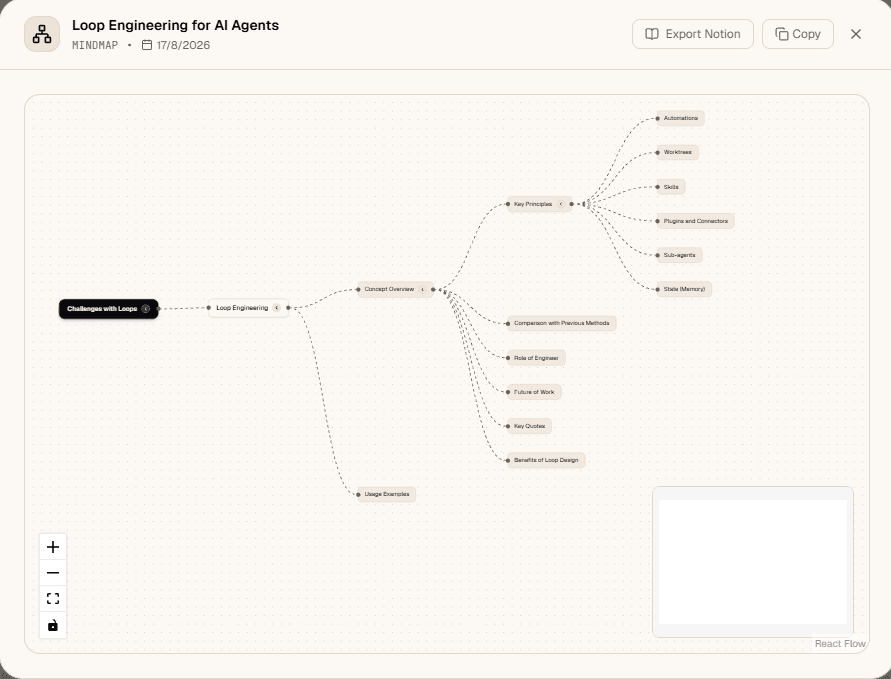
Task: Select the Future of Work node
Action: pos(534,392)
